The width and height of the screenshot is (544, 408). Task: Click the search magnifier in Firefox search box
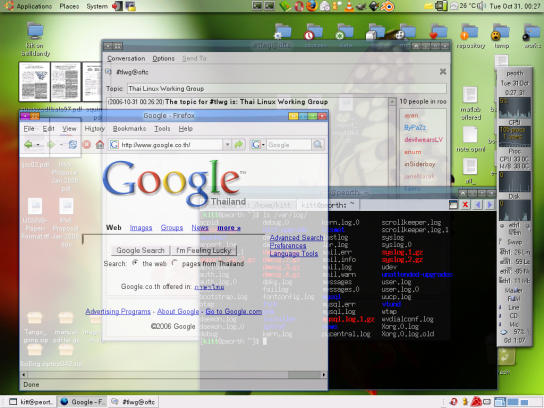317,144
